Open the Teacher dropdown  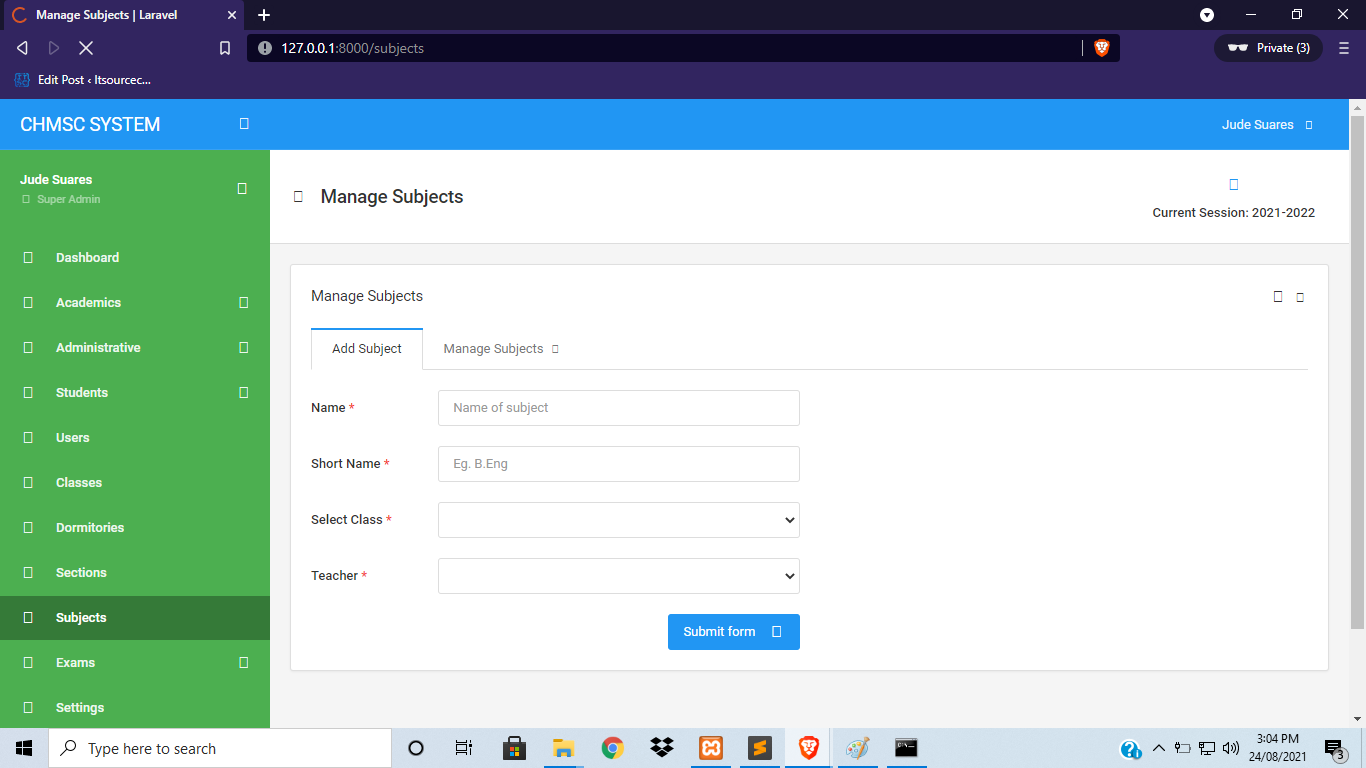point(618,575)
